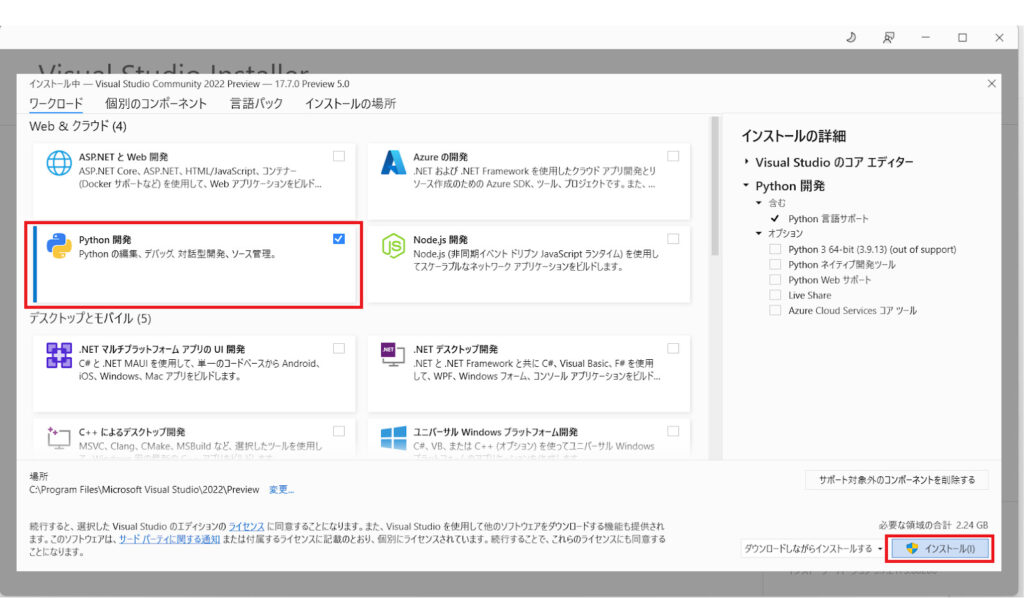Open the ライセンス link
Image resolution: width=1025 pixels, height=598 pixels.
(x=246, y=526)
